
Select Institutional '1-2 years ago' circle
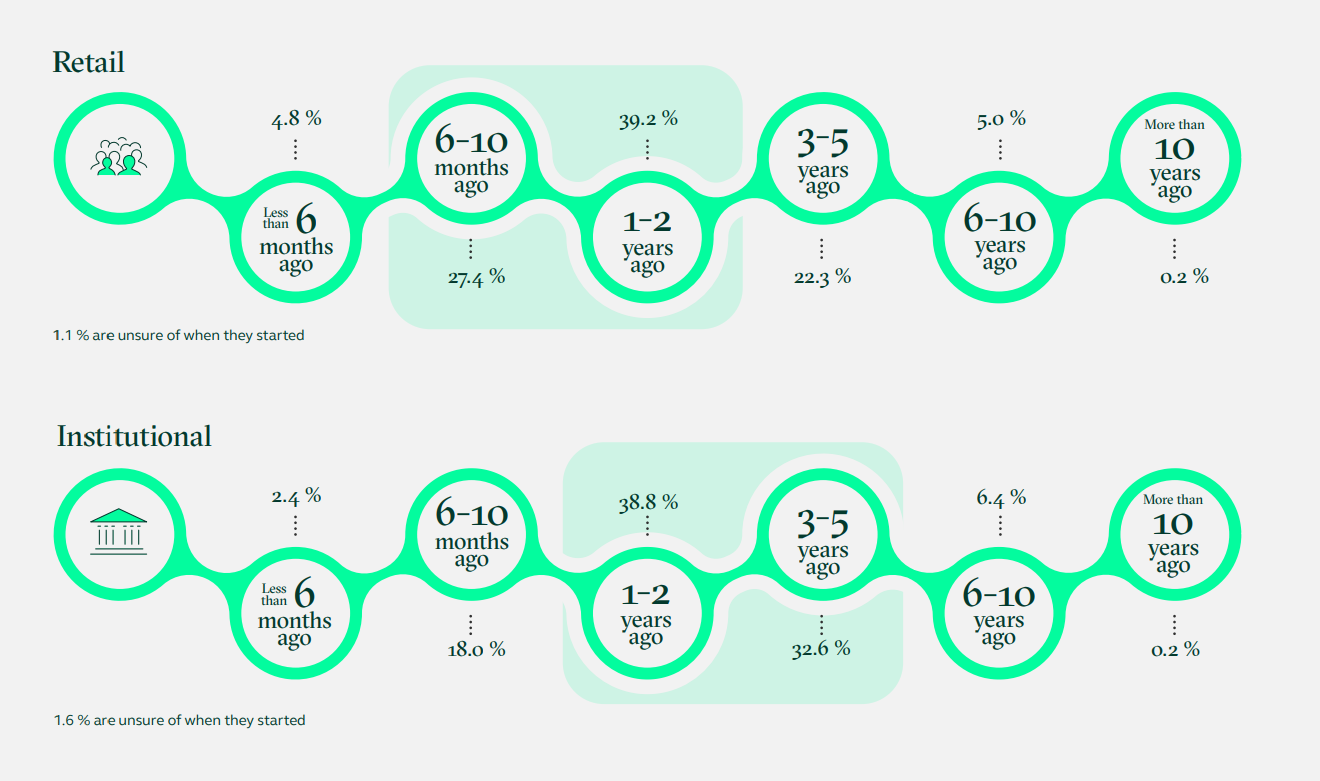coord(646,612)
